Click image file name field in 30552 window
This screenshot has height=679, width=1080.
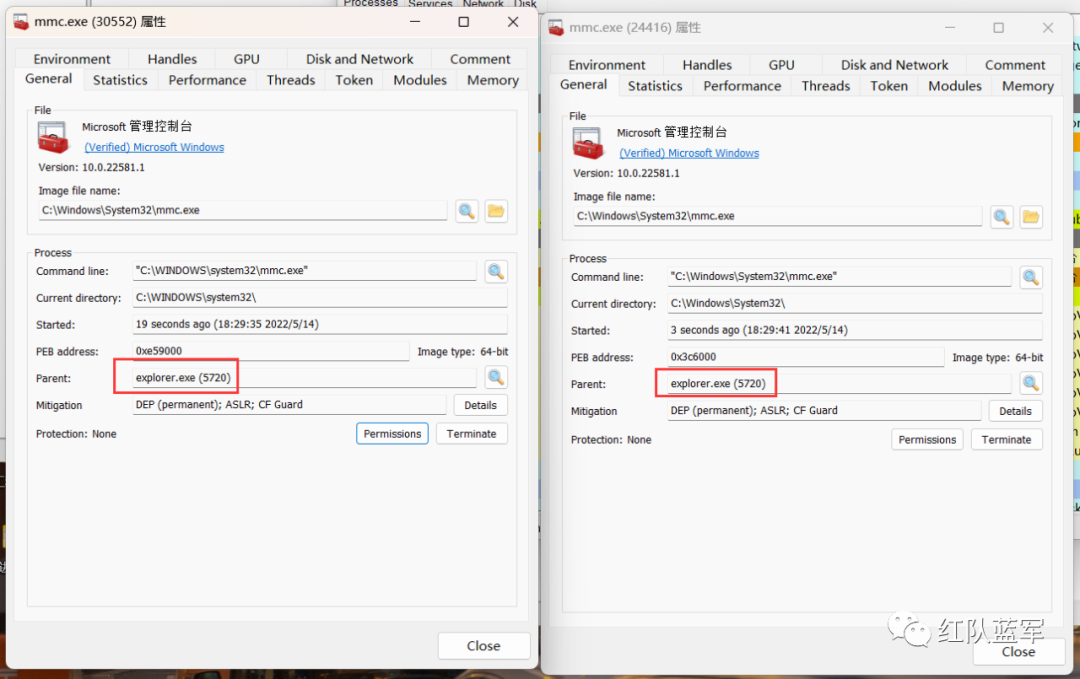(x=243, y=210)
